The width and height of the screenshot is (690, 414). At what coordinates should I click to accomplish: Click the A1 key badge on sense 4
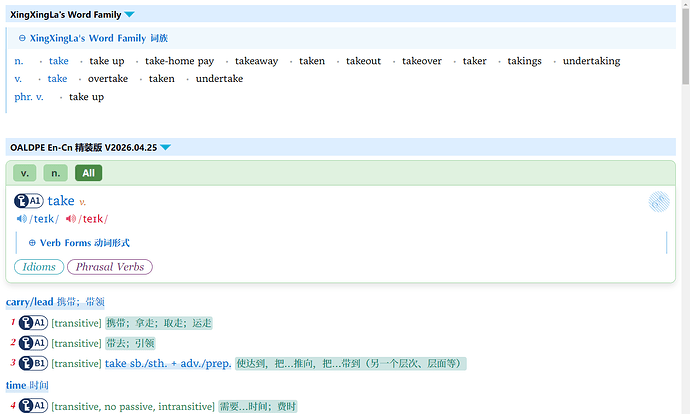point(33,406)
